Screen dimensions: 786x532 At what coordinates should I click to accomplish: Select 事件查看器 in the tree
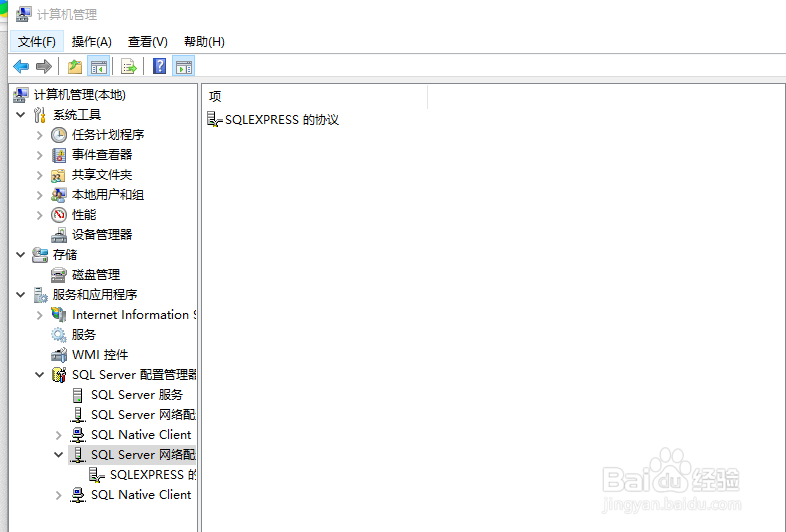(x=102, y=155)
